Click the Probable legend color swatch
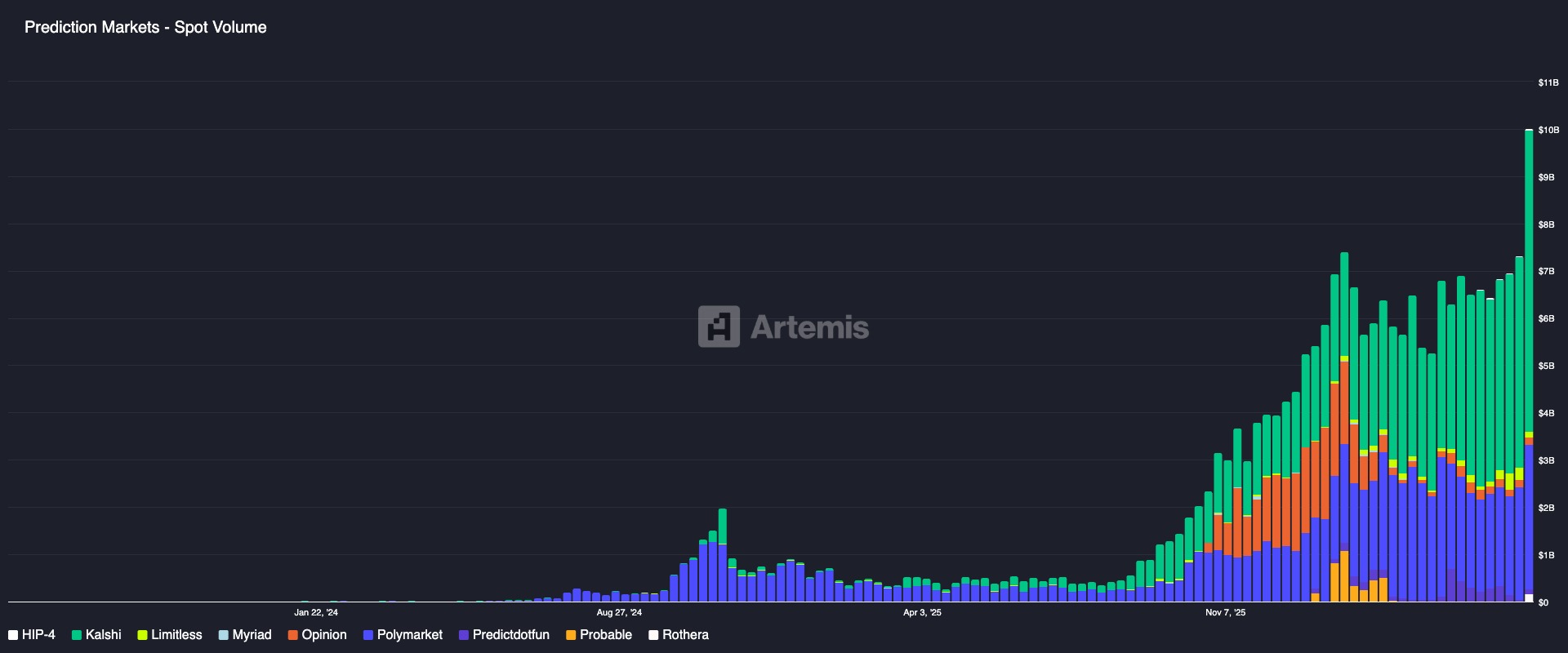 tap(571, 635)
